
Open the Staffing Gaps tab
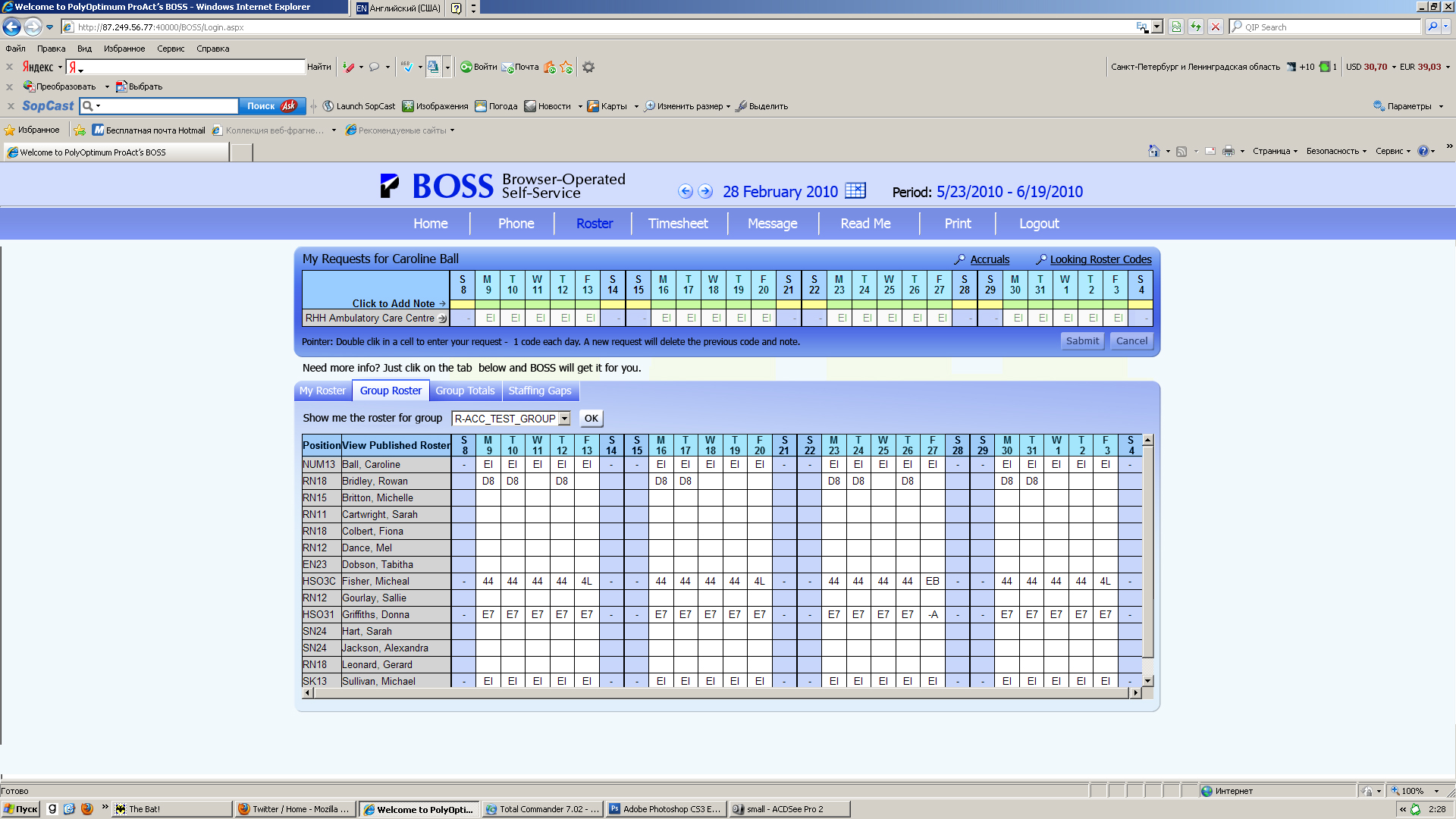point(540,391)
